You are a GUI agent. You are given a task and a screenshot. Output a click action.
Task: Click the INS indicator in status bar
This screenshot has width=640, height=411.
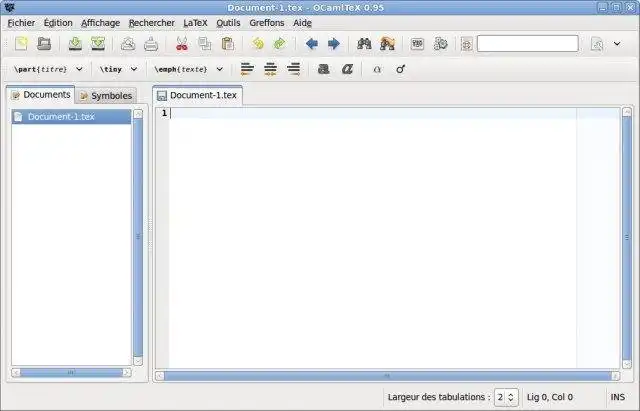click(x=618, y=397)
